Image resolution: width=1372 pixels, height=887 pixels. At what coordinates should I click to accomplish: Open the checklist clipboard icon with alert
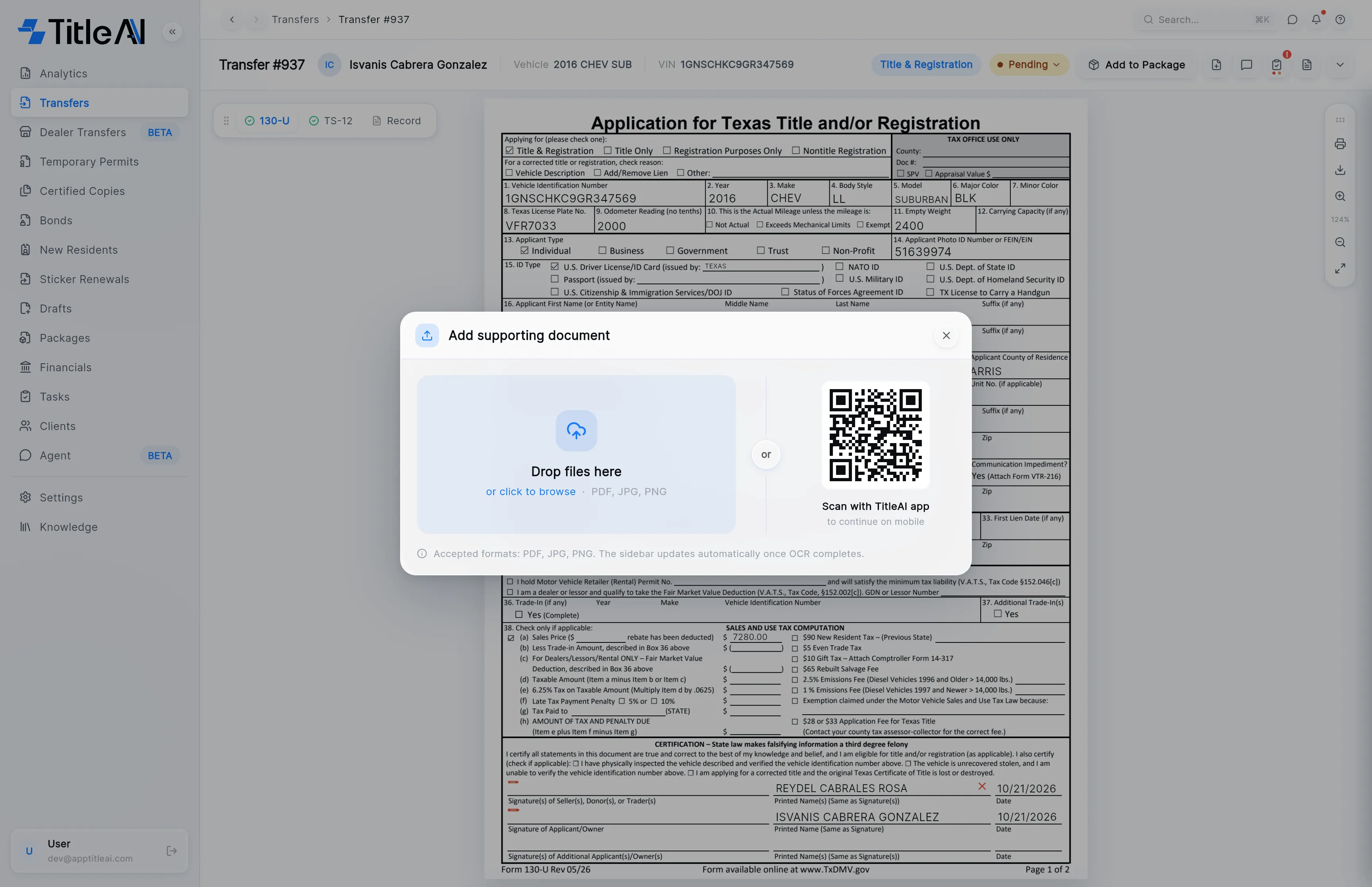[1276, 64]
